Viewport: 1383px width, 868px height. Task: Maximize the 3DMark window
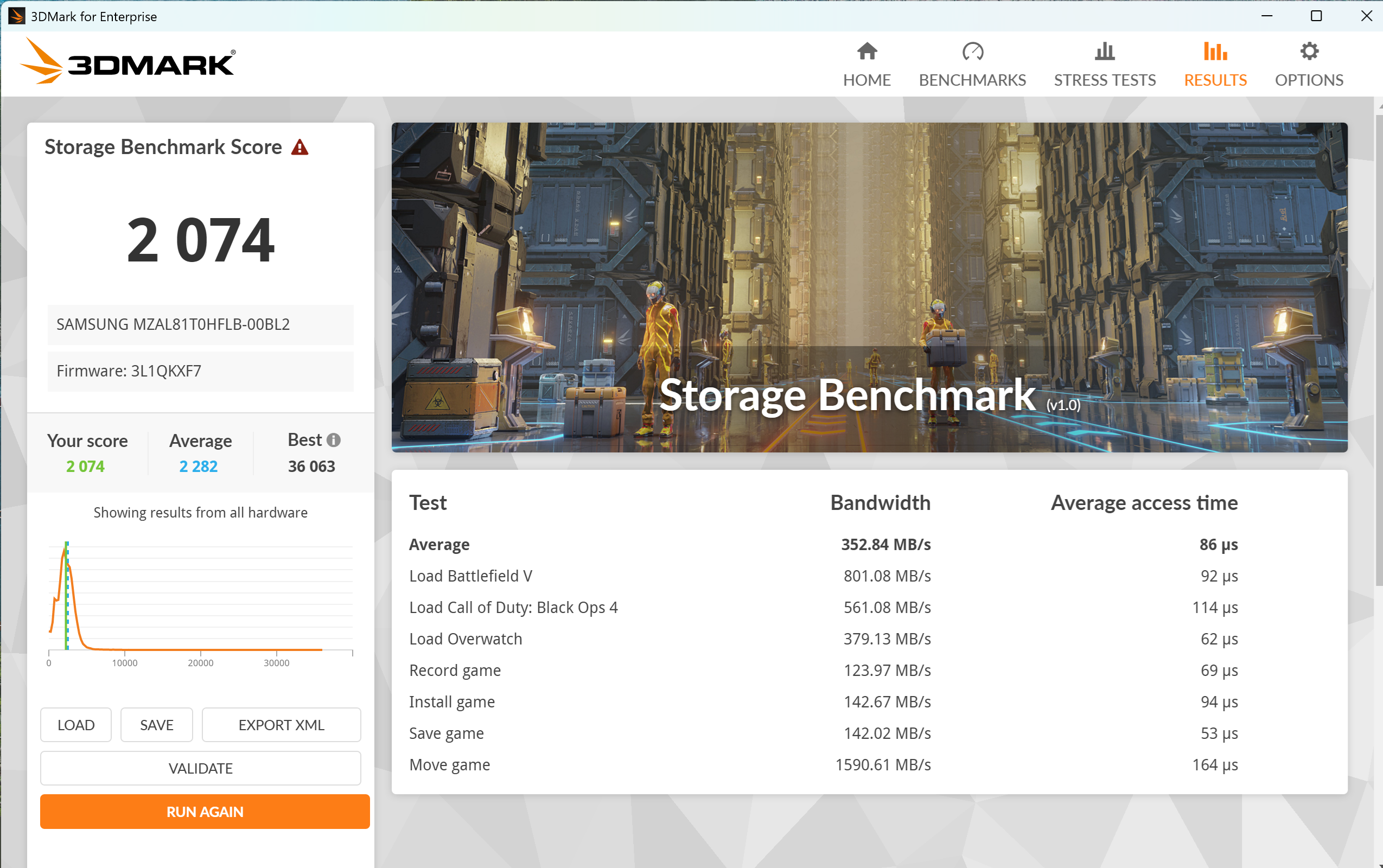(1316, 16)
